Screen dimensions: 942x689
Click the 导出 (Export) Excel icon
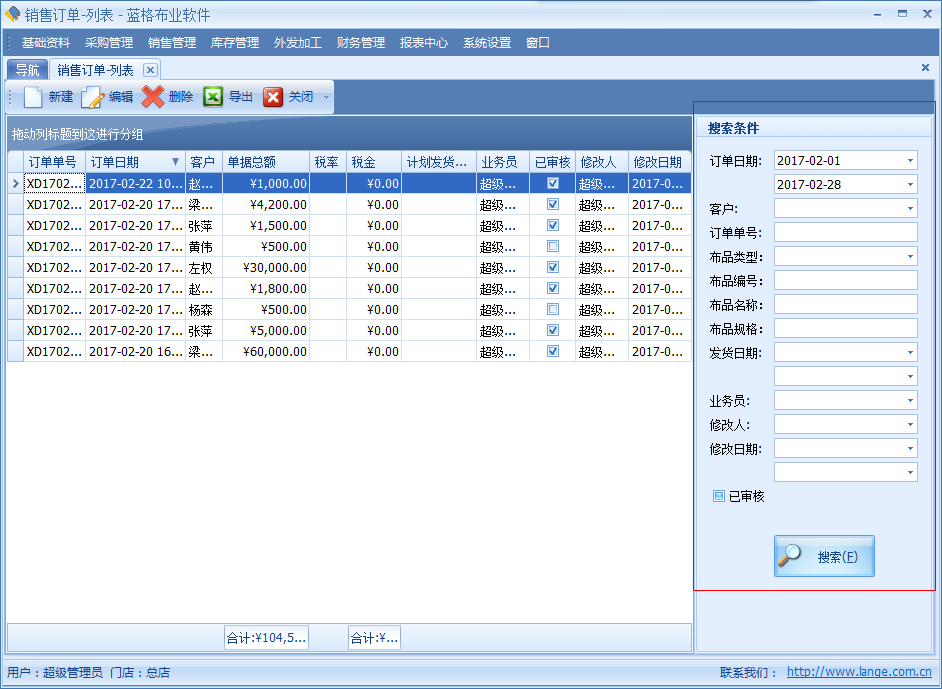[x=213, y=97]
